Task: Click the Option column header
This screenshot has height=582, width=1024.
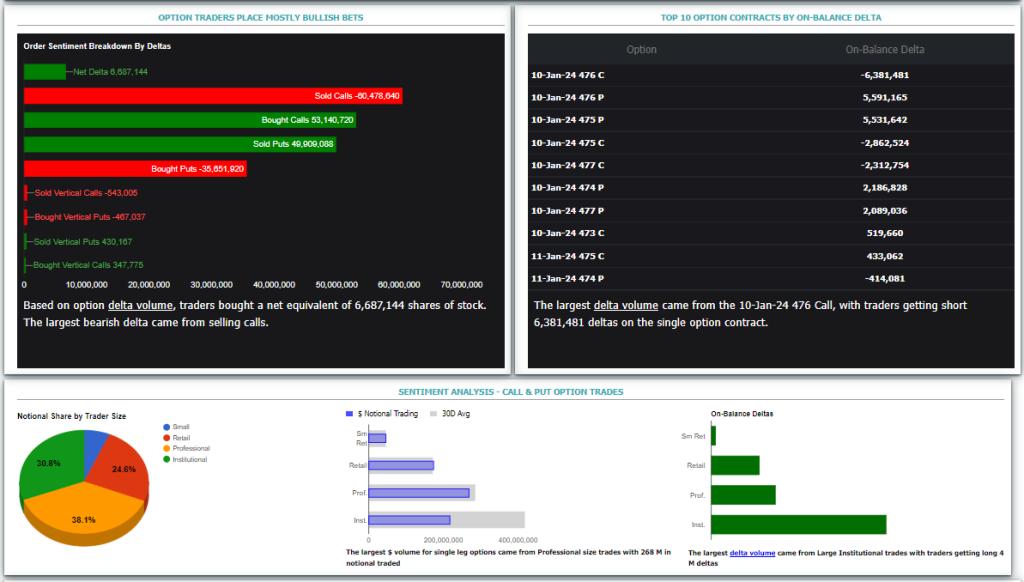Action: point(641,50)
